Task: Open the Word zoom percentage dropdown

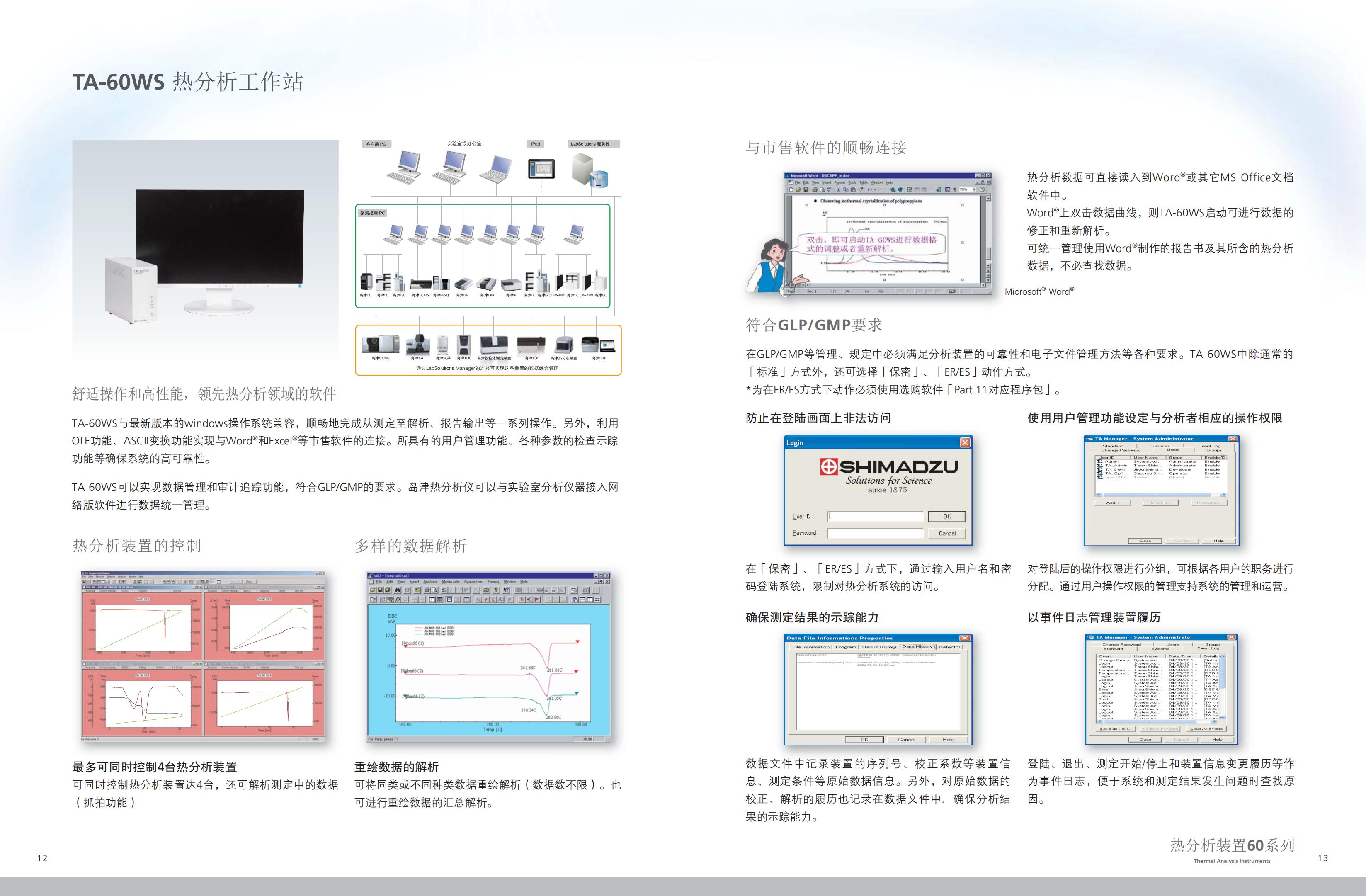Action: coord(974,190)
